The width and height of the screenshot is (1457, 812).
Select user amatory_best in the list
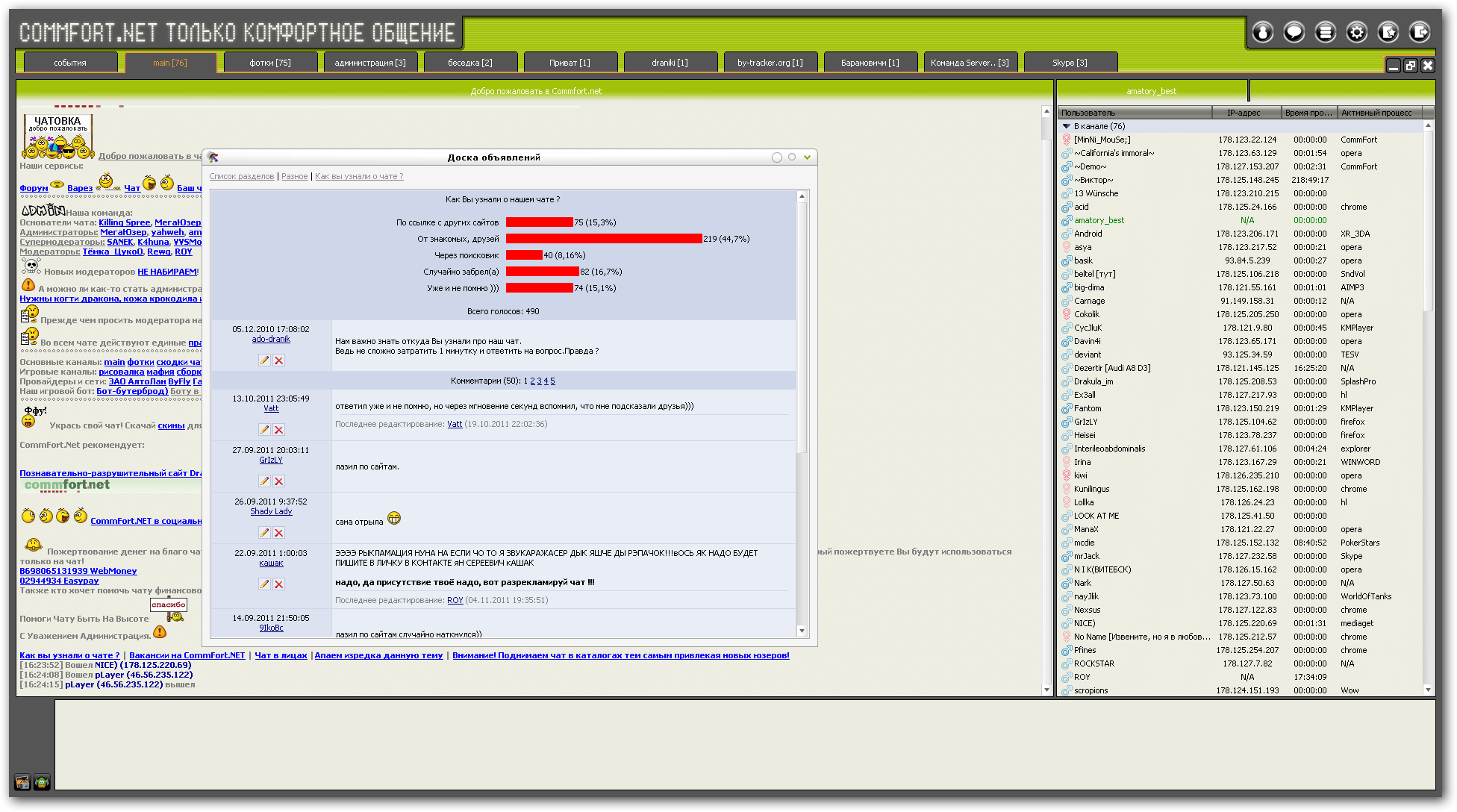(x=1241, y=220)
